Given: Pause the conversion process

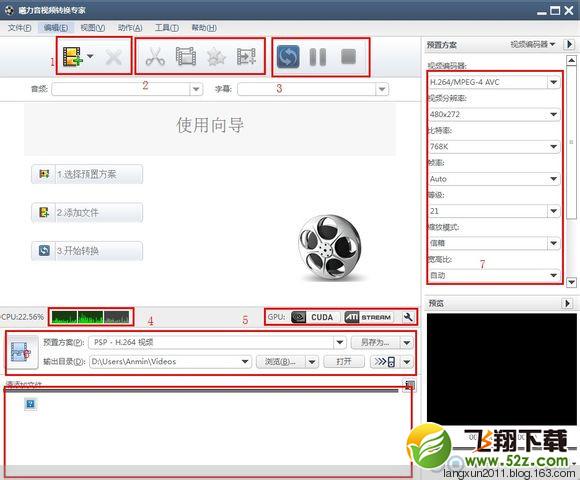Looking at the screenshot, I should pos(318,57).
